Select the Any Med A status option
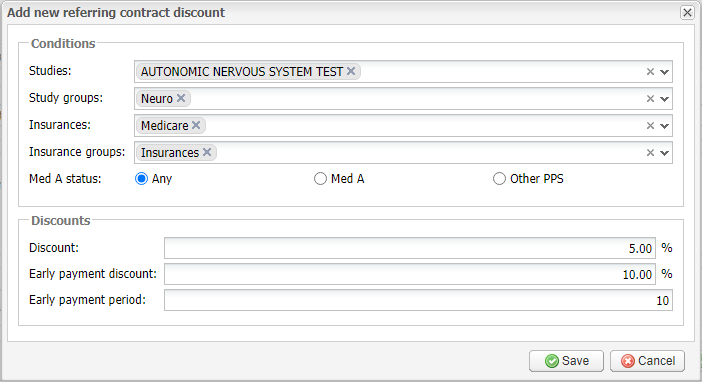Viewport: 702px width, 382px height. click(x=141, y=179)
